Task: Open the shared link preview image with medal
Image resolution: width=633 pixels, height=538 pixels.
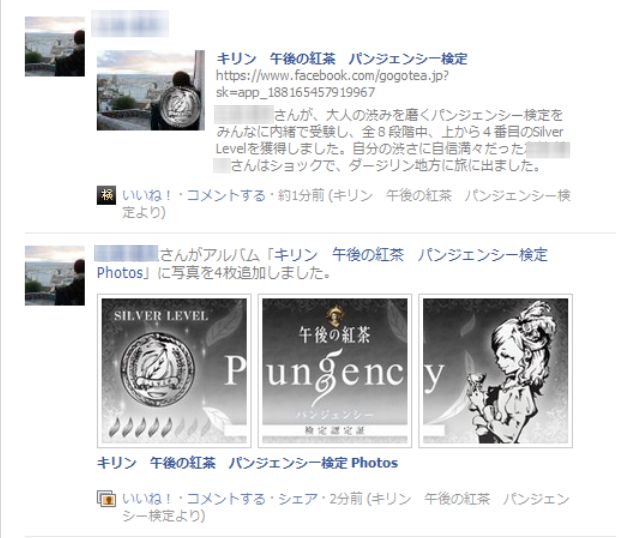Action: [x=151, y=90]
